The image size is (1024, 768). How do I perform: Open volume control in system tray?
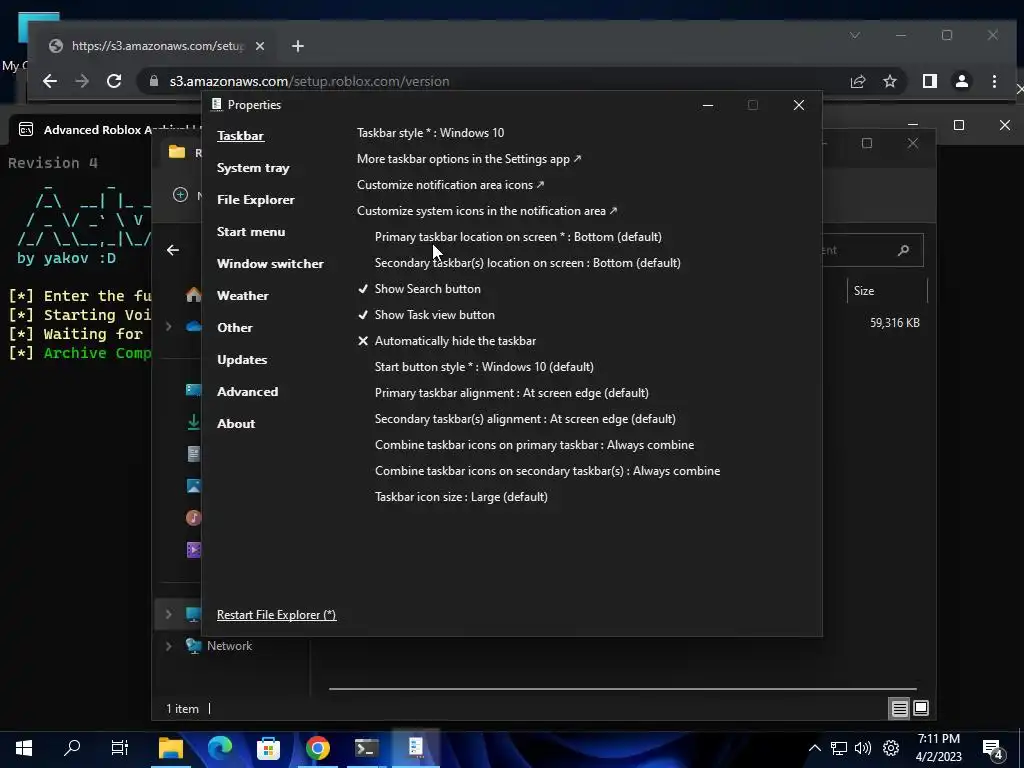click(x=863, y=748)
